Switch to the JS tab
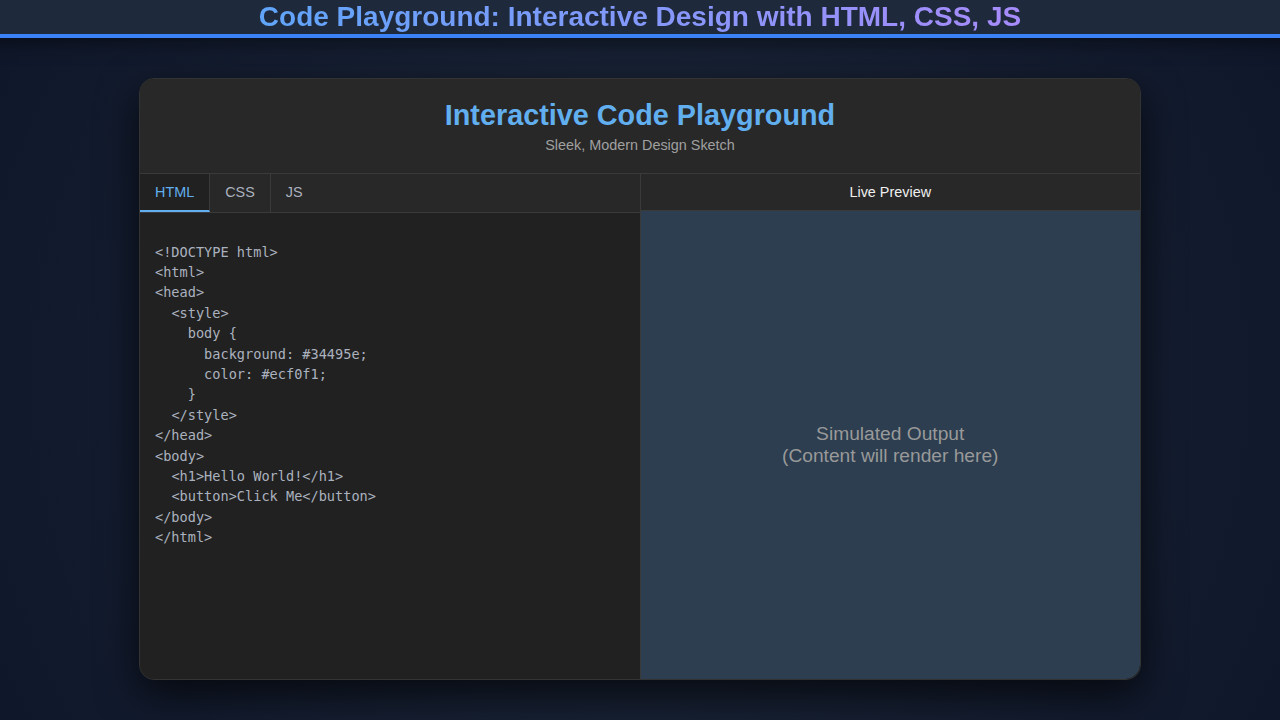 (294, 192)
